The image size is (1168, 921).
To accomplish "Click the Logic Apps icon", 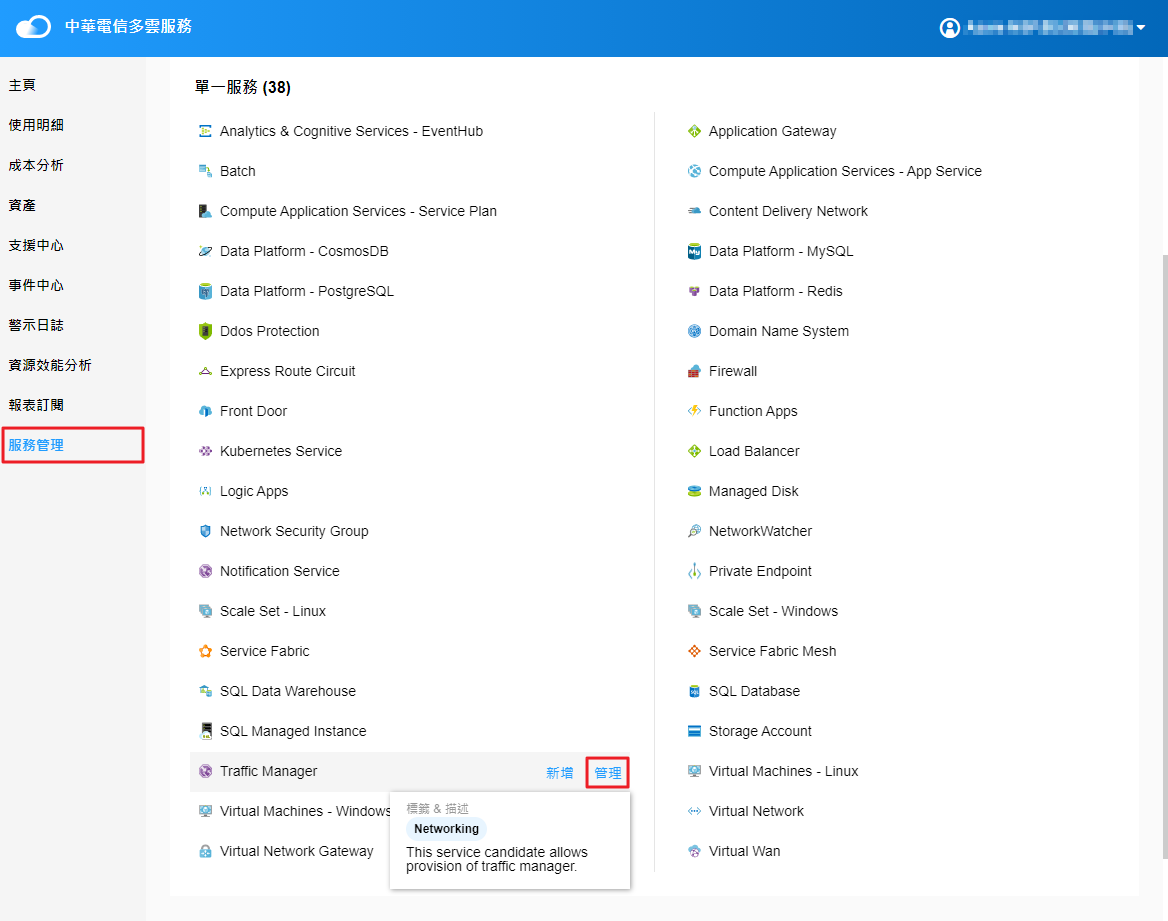I will (x=205, y=491).
